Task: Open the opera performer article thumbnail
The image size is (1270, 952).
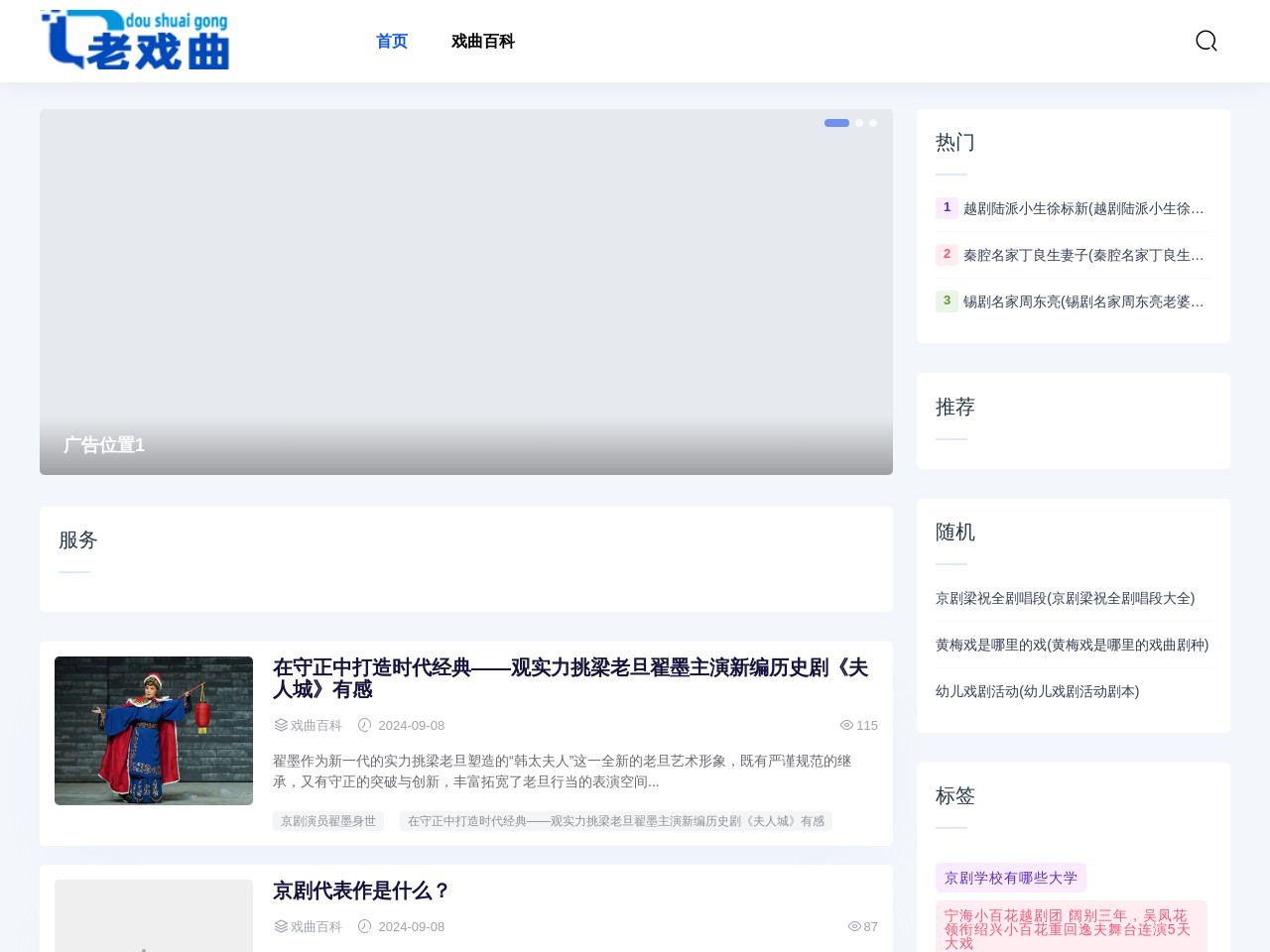Action: point(154,731)
